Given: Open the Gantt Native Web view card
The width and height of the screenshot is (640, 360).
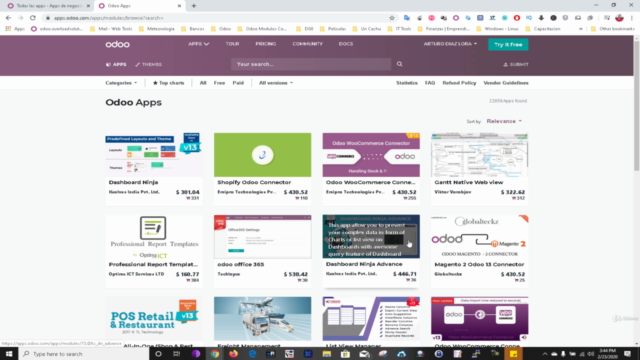Looking at the screenshot, I should pos(480,169).
